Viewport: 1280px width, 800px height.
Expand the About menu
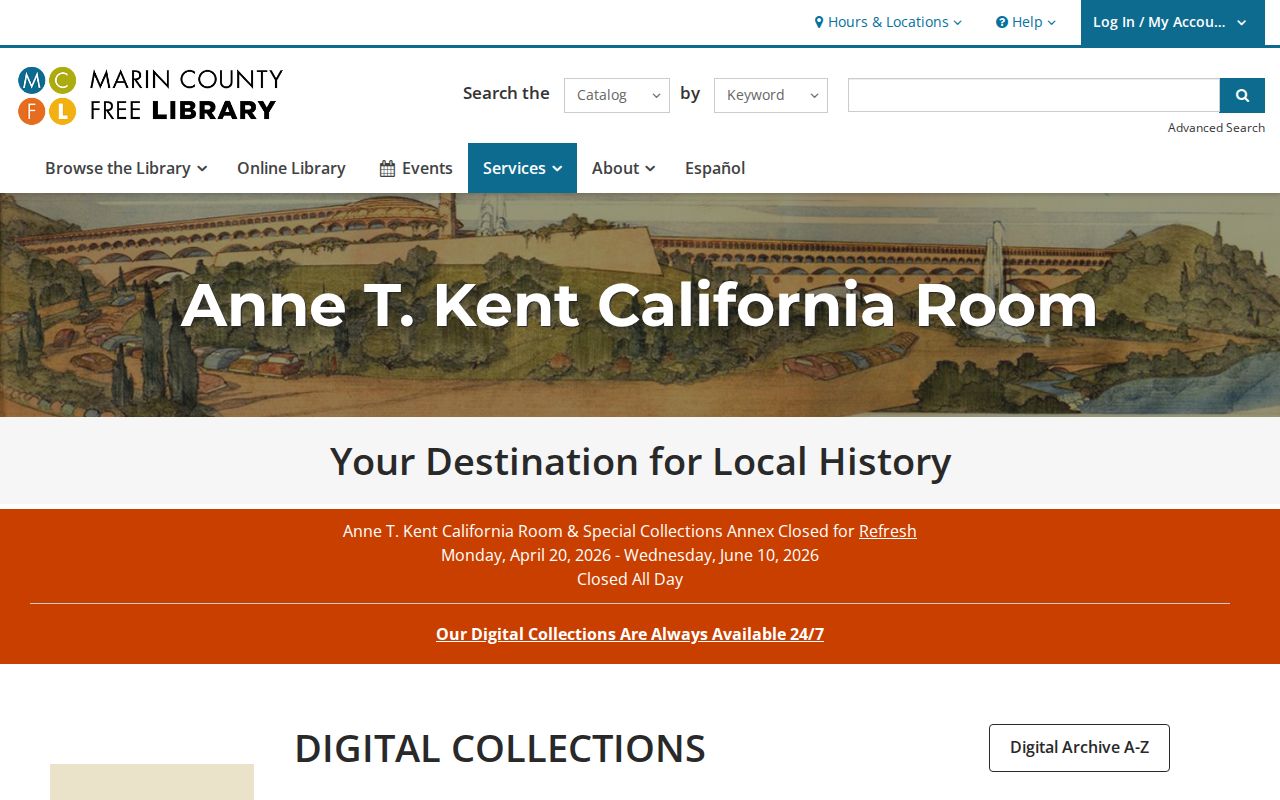click(623, 168)
